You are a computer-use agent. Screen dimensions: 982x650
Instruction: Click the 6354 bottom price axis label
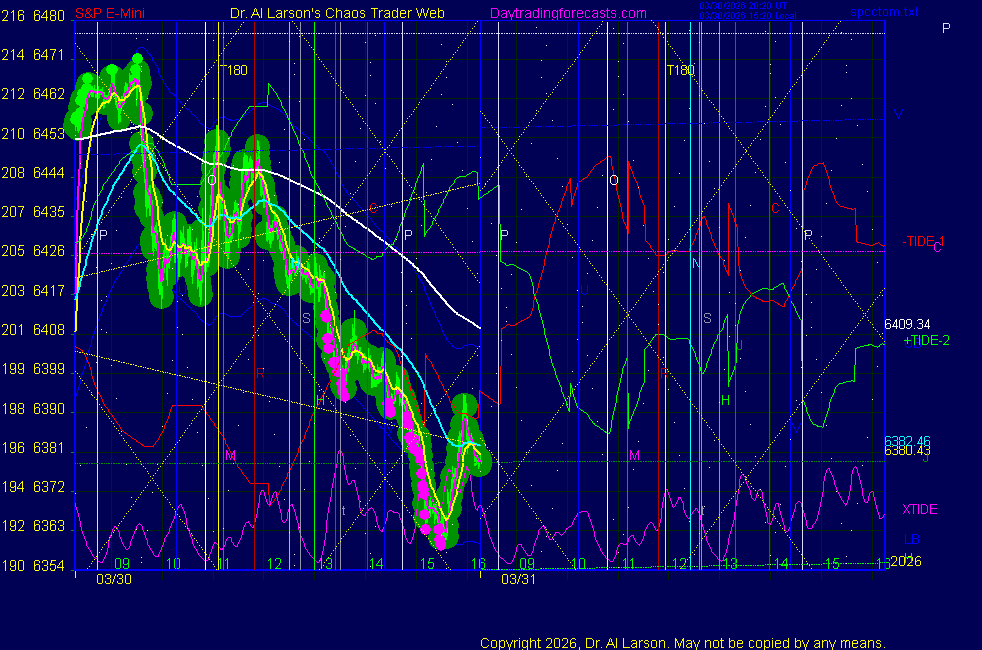coord(48,565)
